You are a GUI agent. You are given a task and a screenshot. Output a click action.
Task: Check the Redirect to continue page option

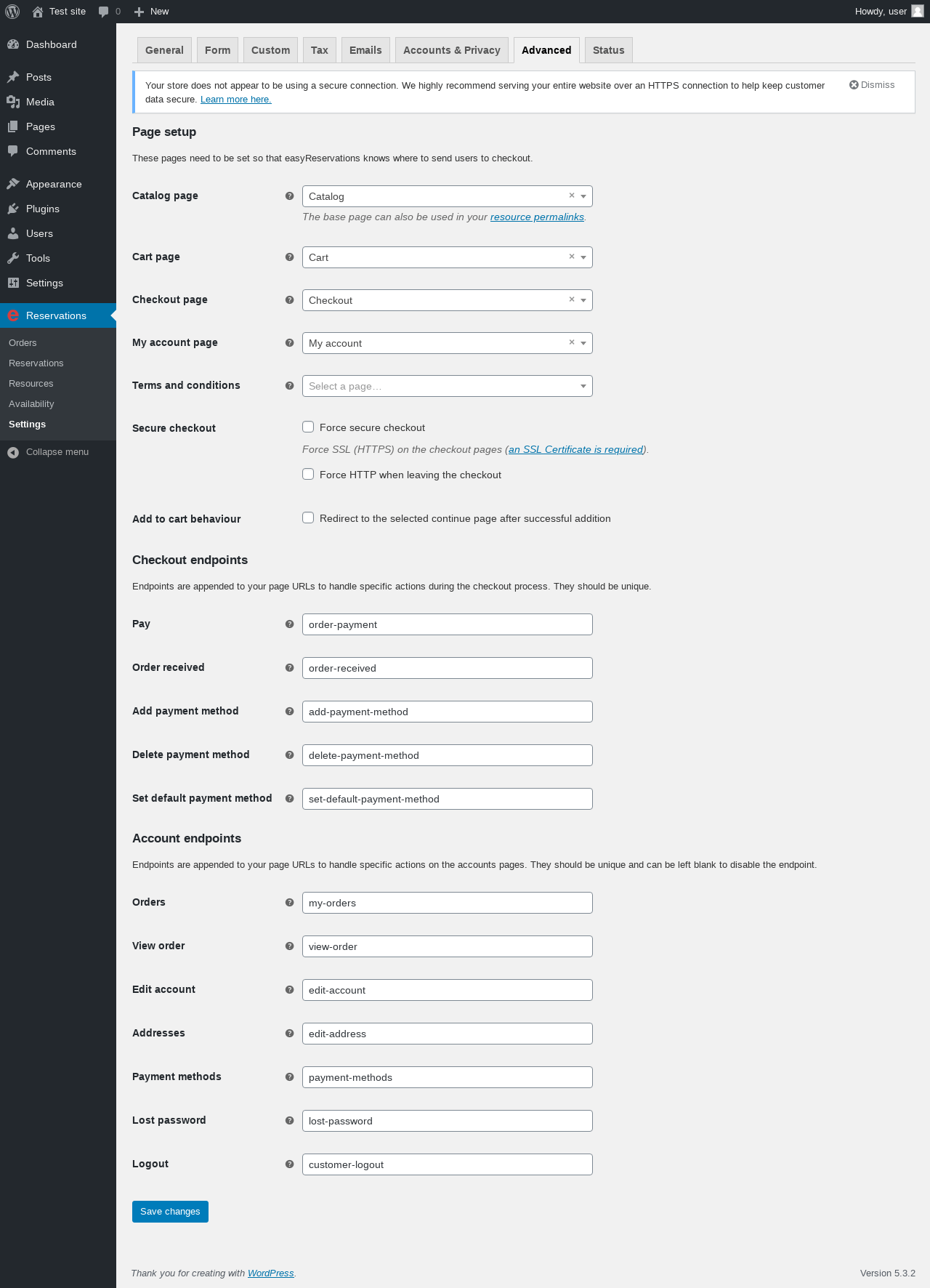pos(308,518)
